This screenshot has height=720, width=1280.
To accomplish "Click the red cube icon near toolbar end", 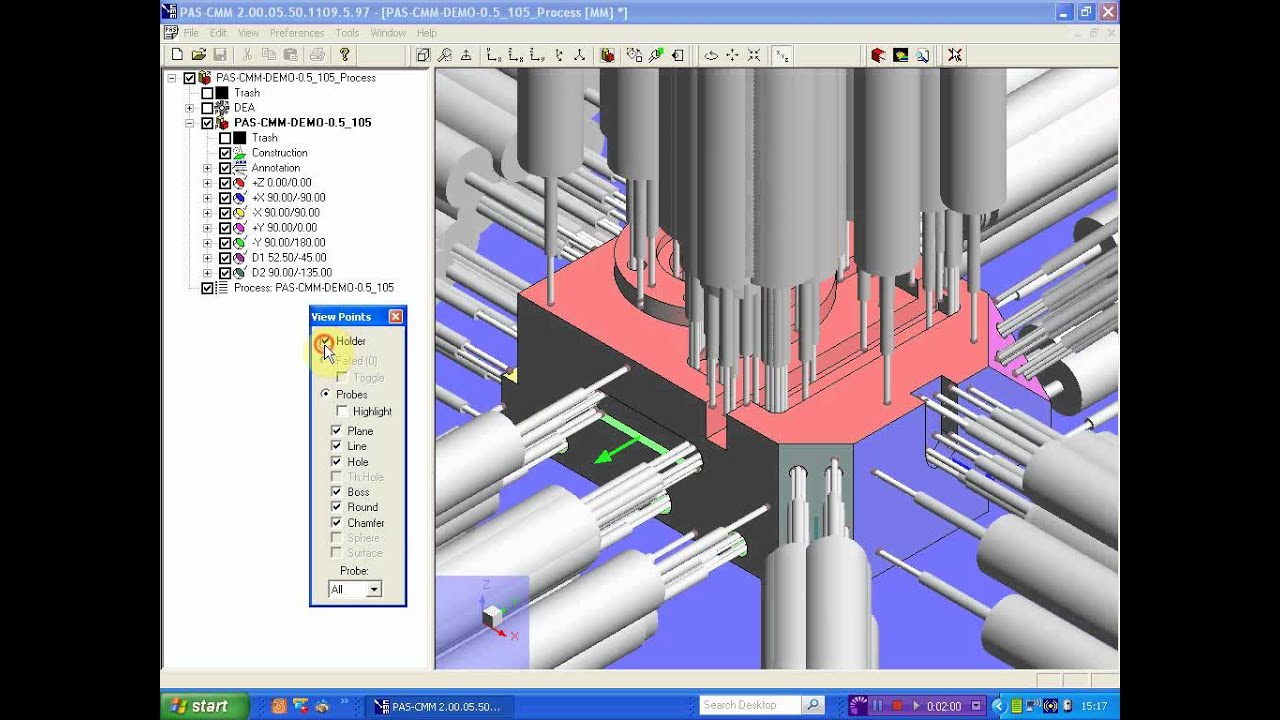I will 878,55.
